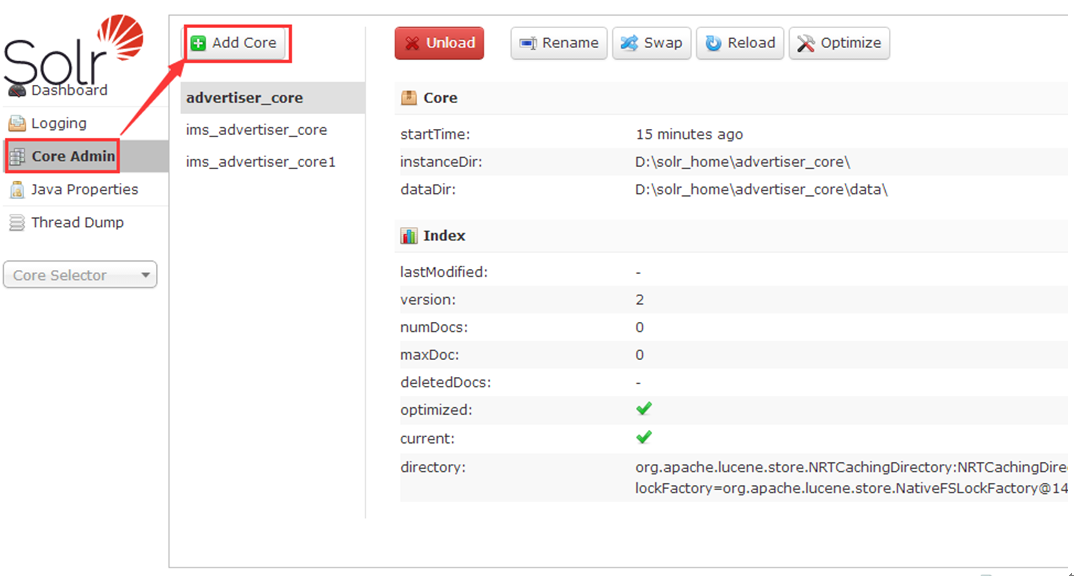The width and height of the screenshot is (1074, 576).
Task: Select advertiser_core in the core list
Action: [273, 98]
